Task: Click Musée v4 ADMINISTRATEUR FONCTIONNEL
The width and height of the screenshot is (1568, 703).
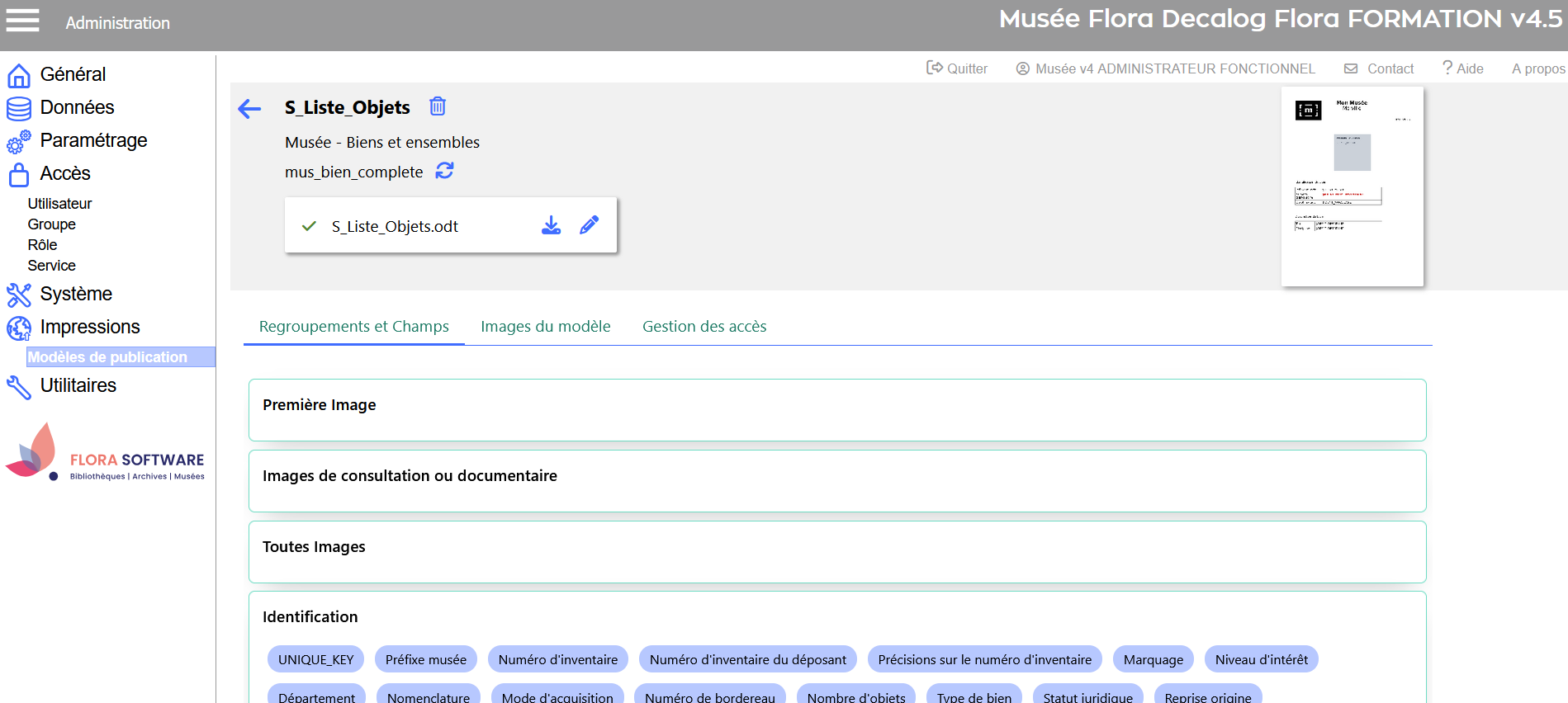Action: [1175, 68]
